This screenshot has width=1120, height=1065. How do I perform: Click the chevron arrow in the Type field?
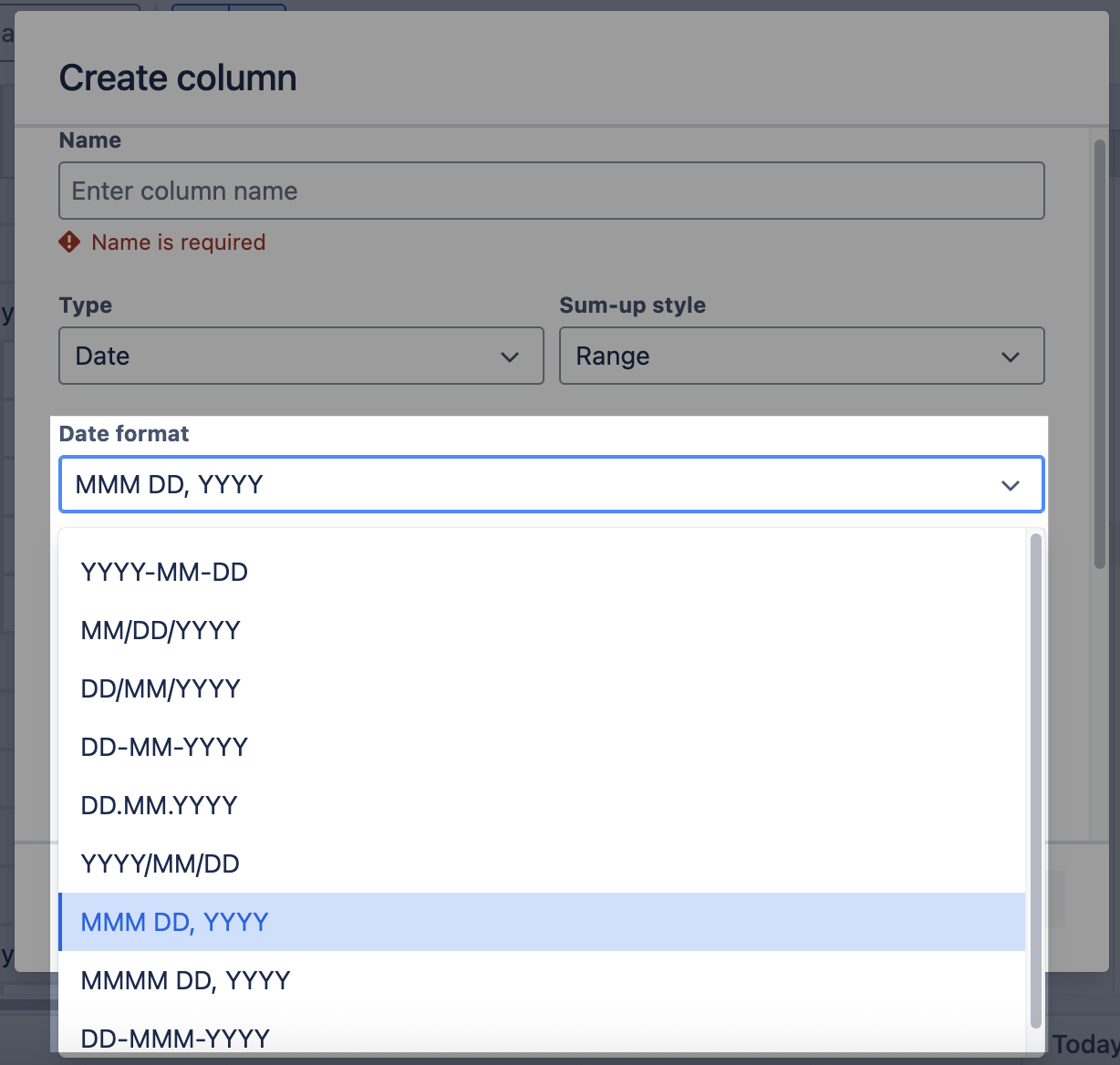(x=510, y=357)
